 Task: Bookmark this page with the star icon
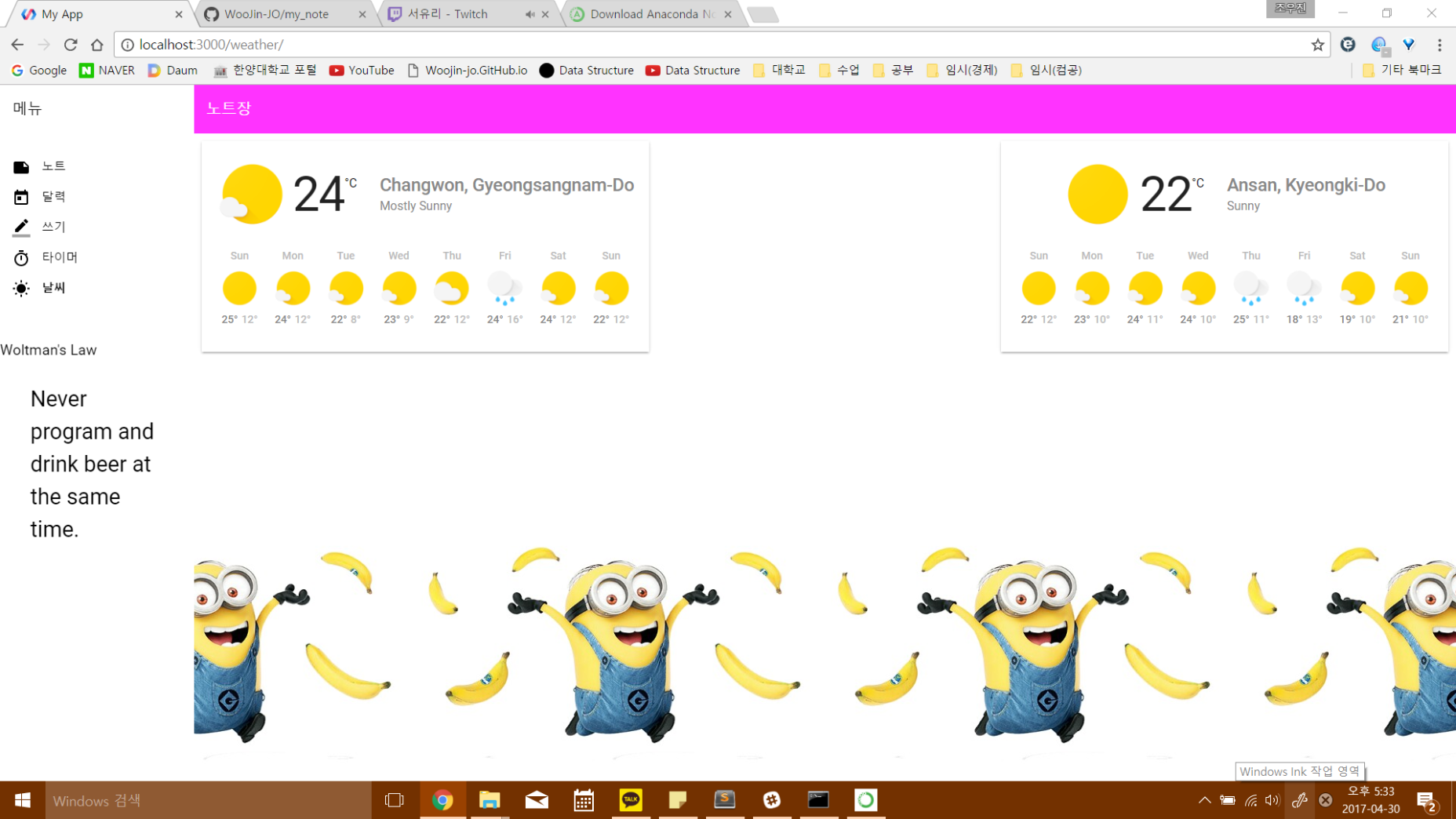click(x=1317, y=45)
